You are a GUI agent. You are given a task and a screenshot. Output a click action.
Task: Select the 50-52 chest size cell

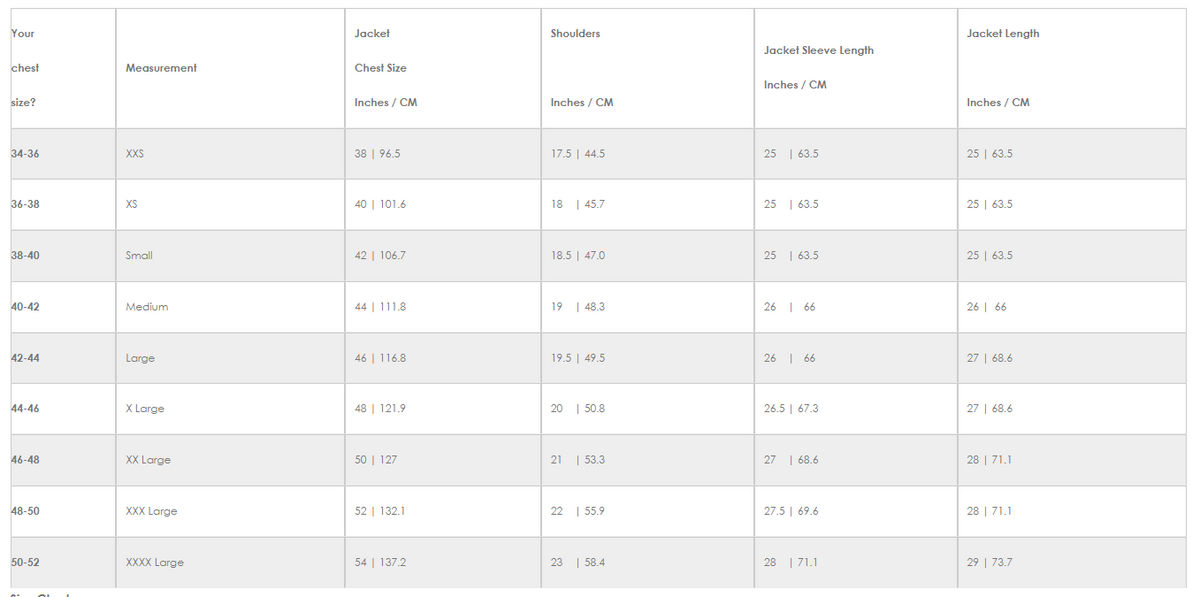click(26, 563)
